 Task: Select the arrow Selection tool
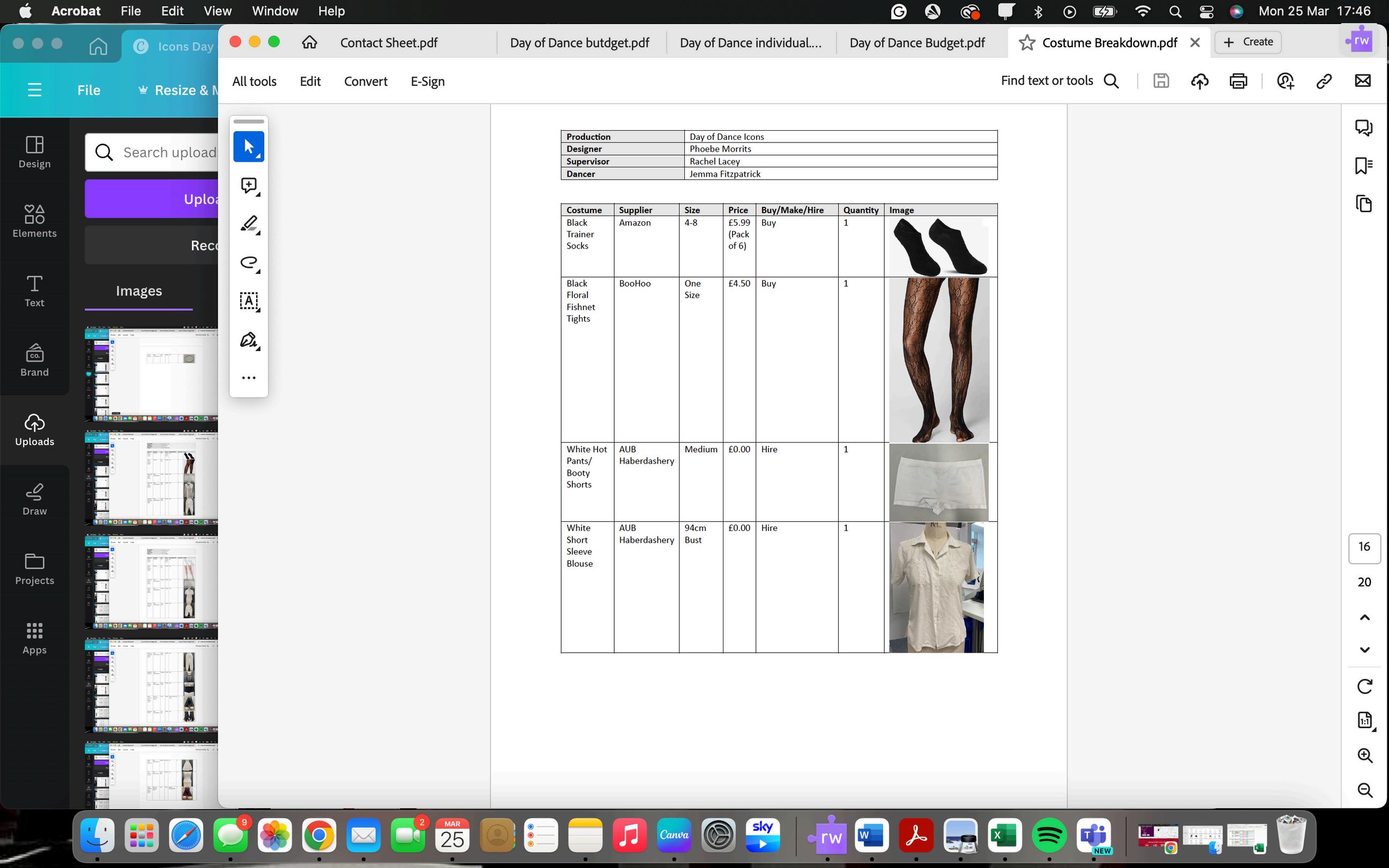249,146
